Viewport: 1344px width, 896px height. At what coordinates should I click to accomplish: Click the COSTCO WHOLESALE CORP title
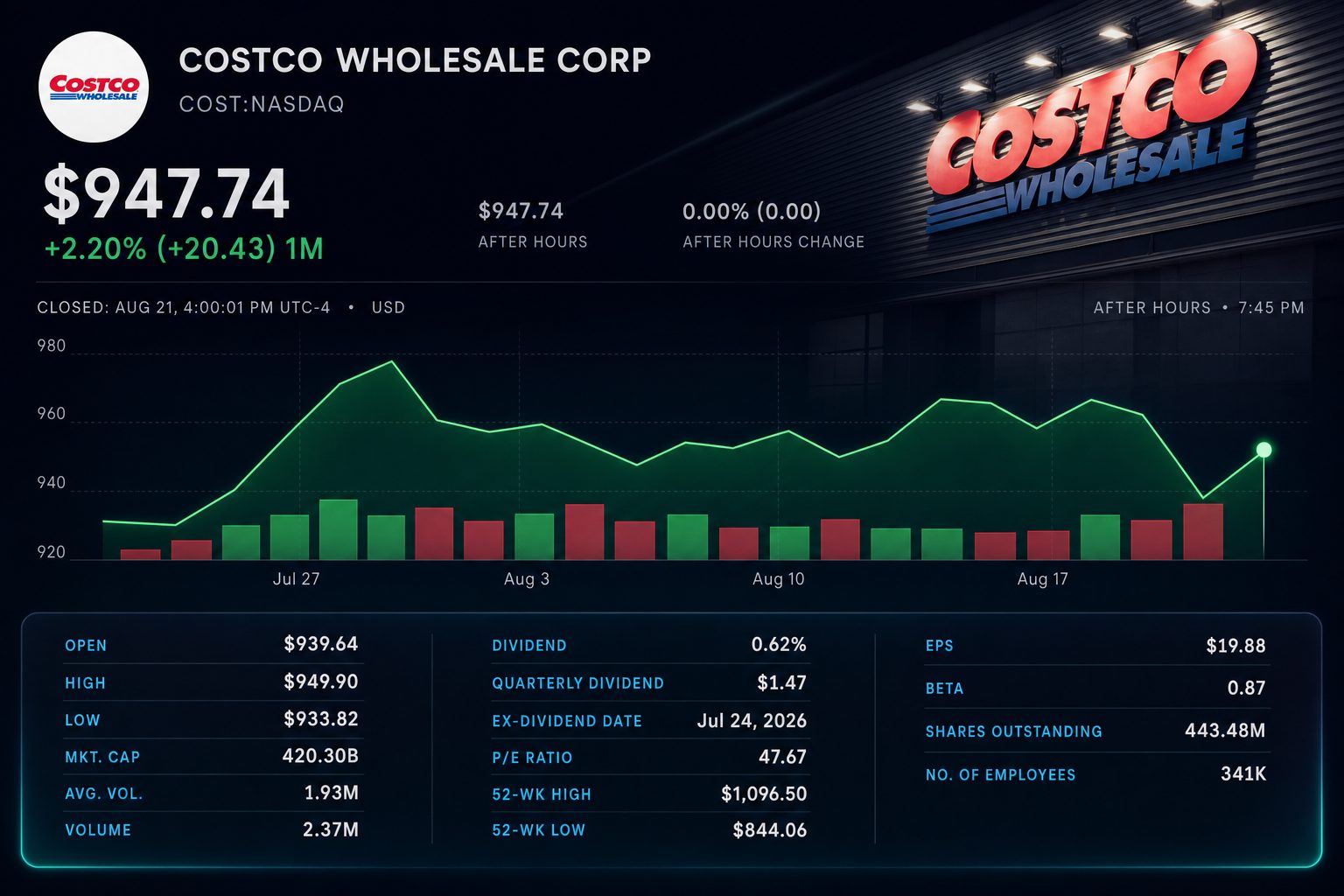coord(416,60)
